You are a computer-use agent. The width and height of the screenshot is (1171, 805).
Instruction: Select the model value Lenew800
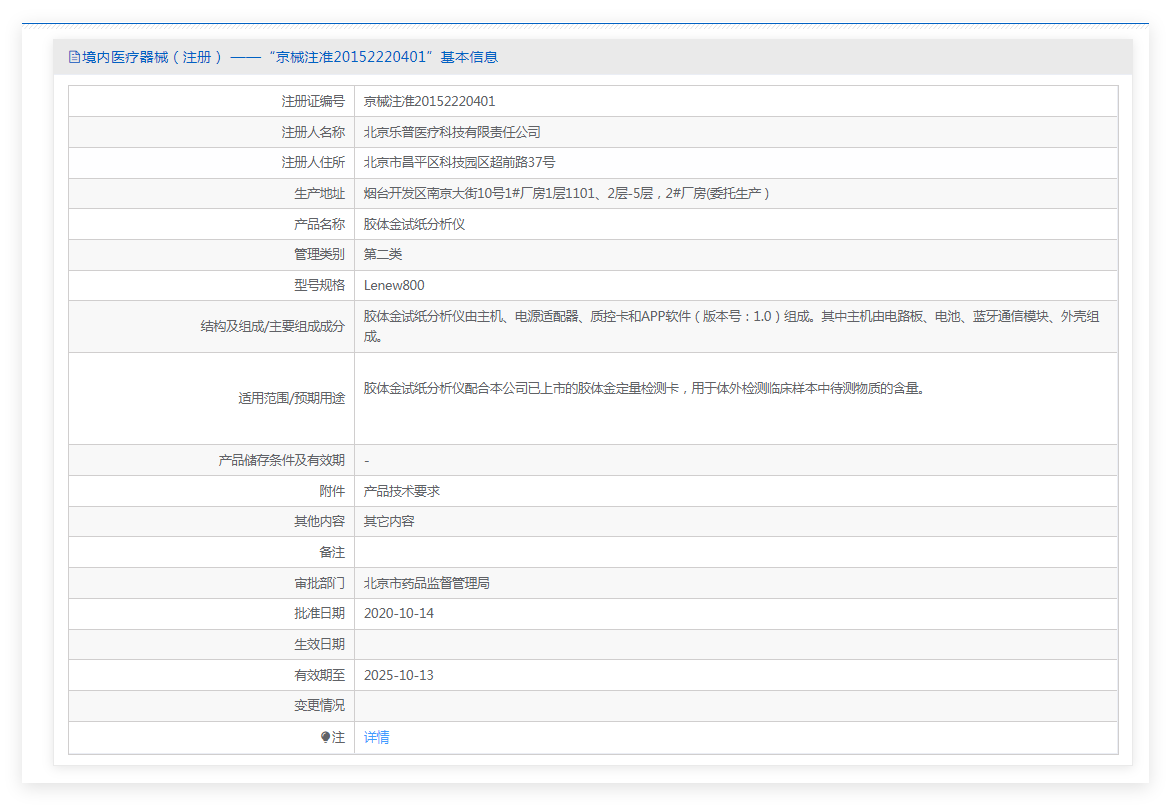click(x=394, y=285)
